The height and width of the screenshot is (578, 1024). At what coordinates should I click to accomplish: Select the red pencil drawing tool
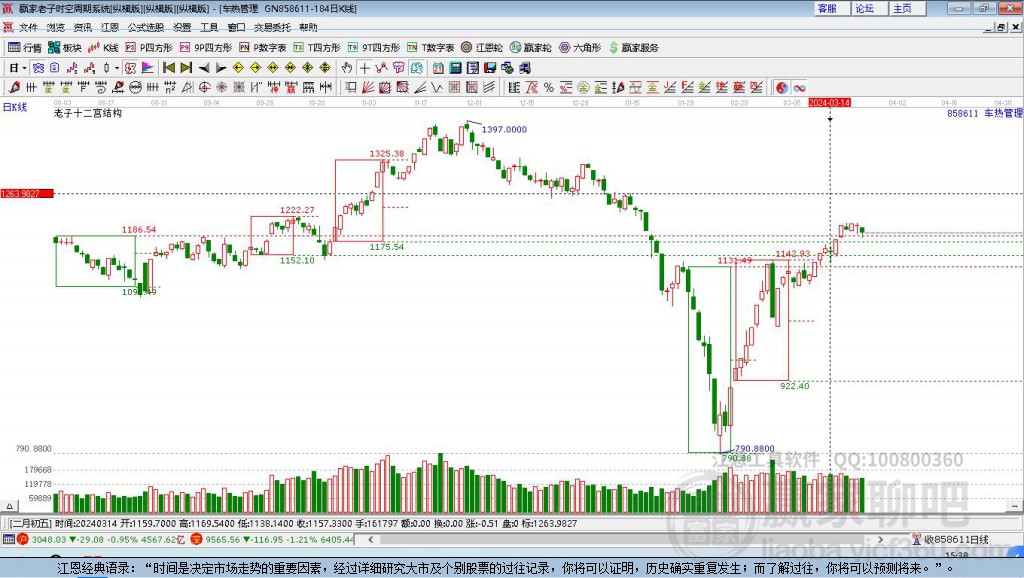click(14, 88)
